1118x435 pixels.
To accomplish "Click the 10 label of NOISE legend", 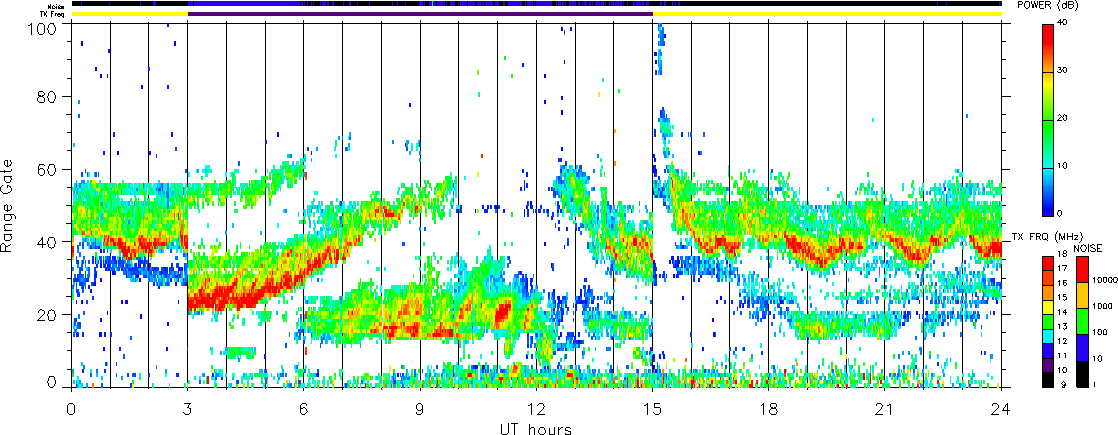I will coord(1099,358).
